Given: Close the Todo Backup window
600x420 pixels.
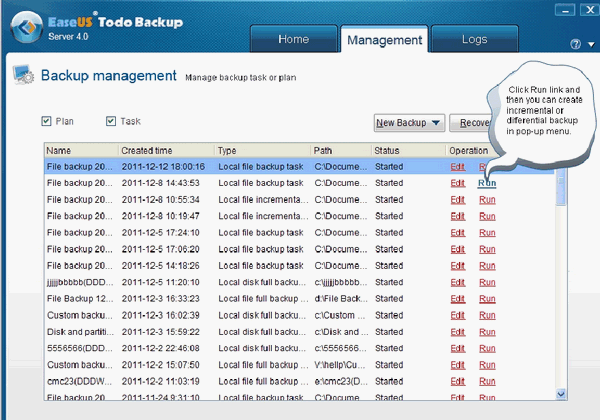Looking at the screenshot, I should [x=590, y=10].
